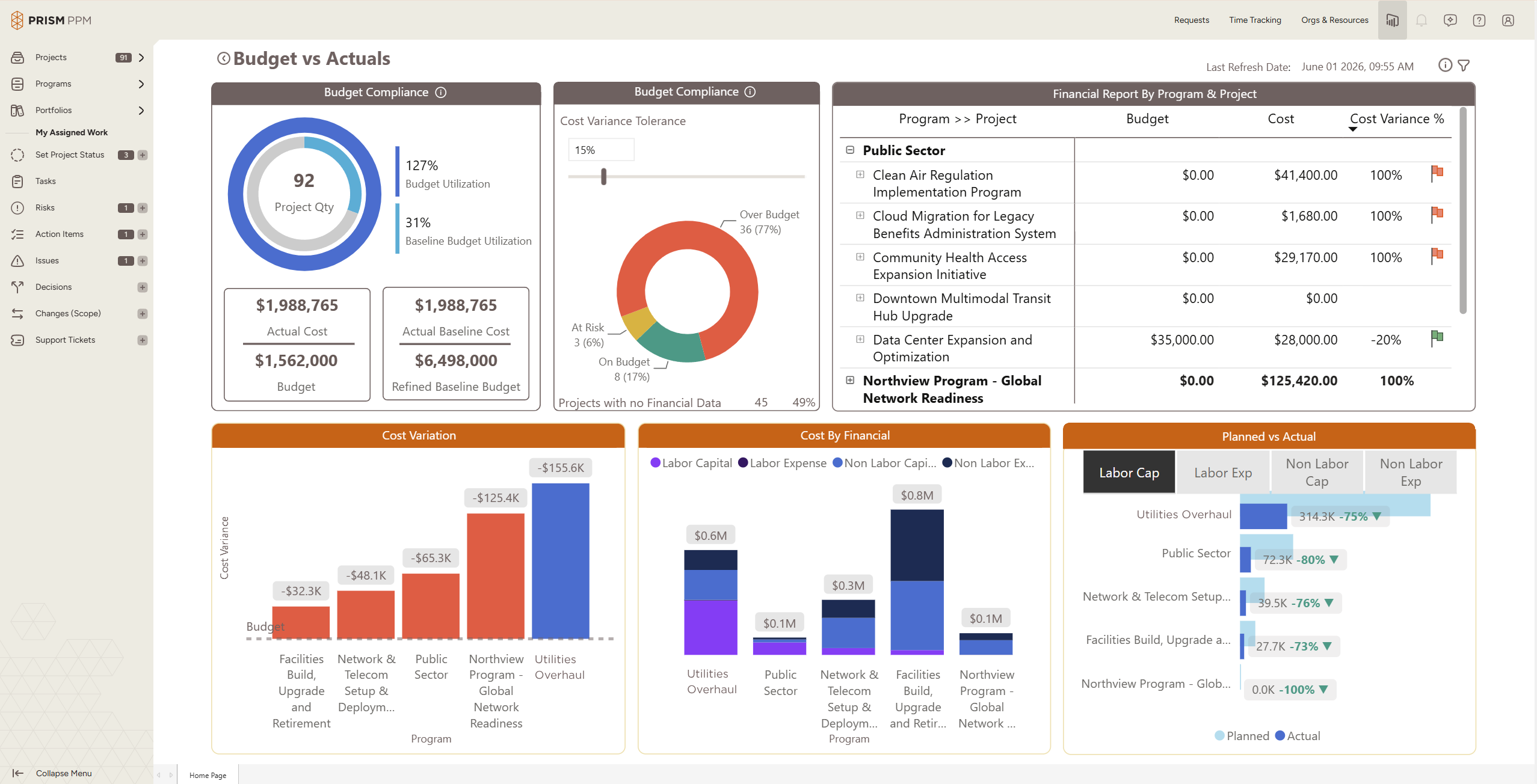Open Support Tickets in the sidebar
The width and height of the screenshot is (1537, 784).
65,340
